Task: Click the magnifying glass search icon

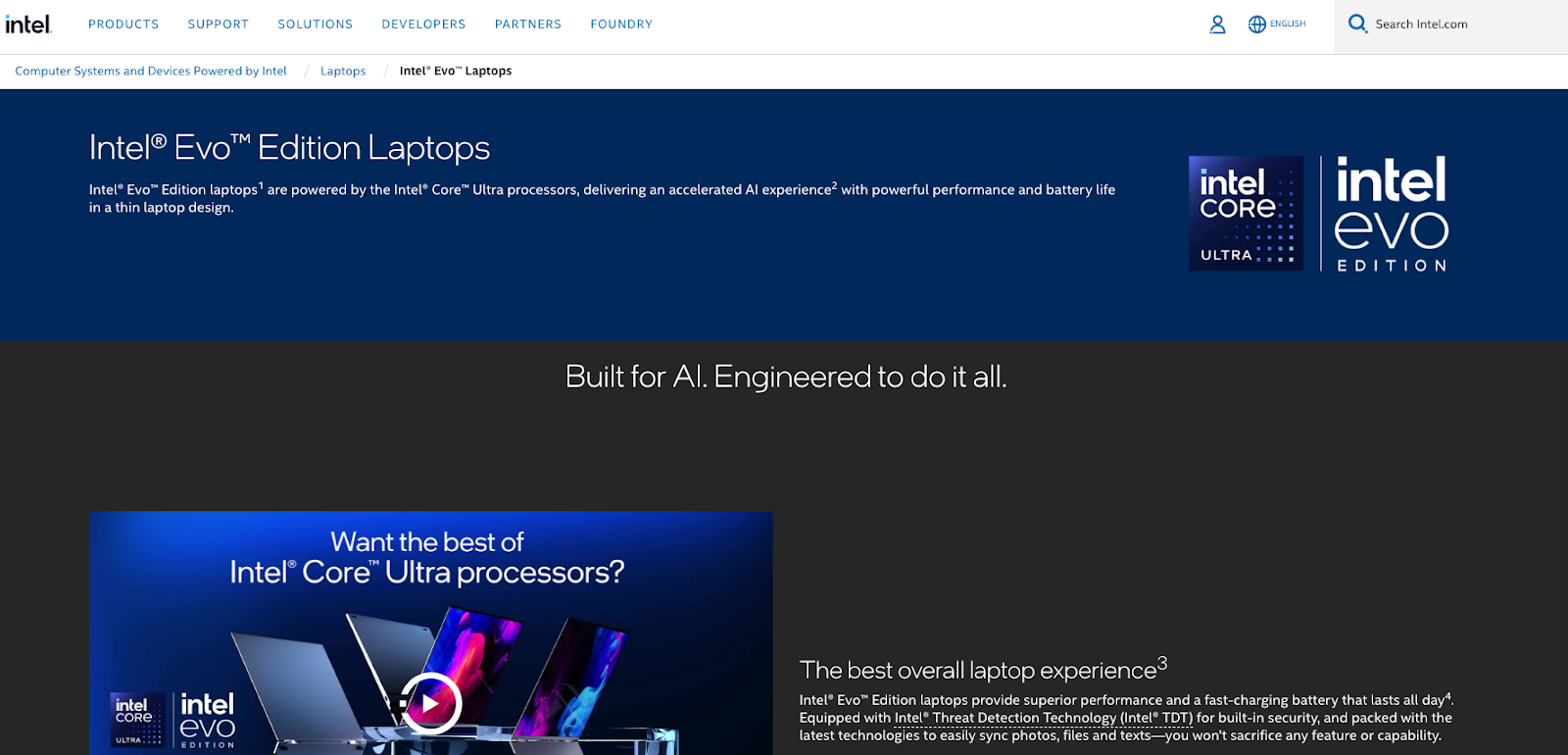Action: click(1357, 24)
